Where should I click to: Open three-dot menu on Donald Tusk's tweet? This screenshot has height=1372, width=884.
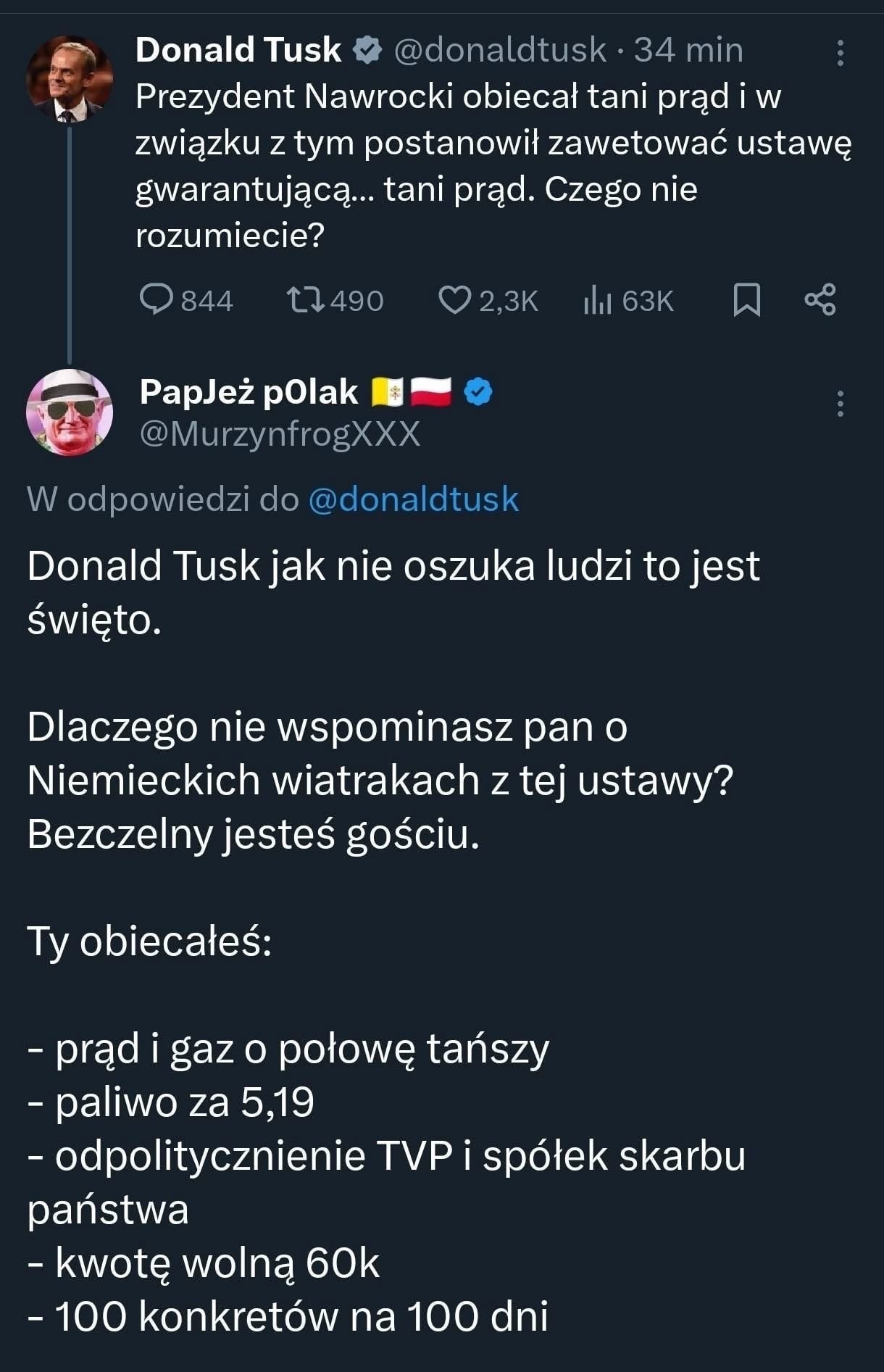pyautogui.click(x=841, y=53)
